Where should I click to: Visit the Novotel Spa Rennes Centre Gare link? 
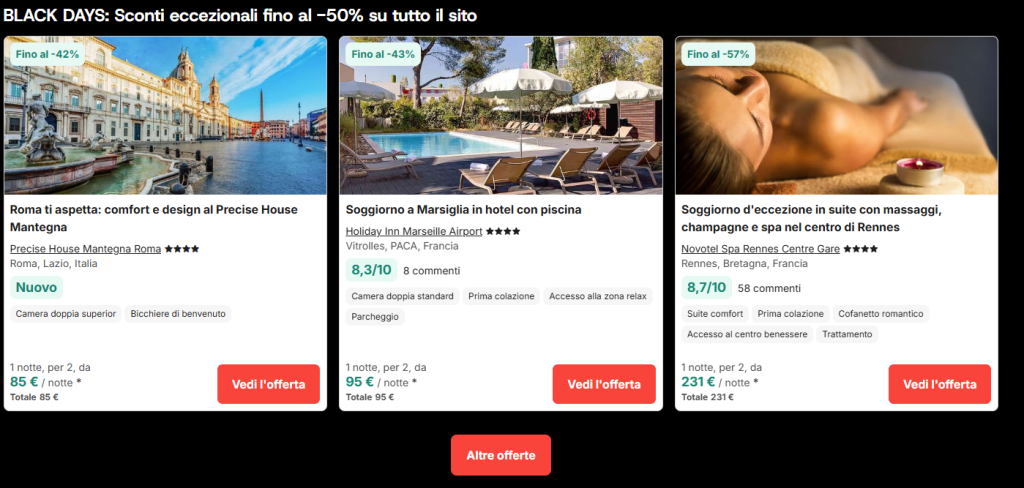click(x=761, y=249)
